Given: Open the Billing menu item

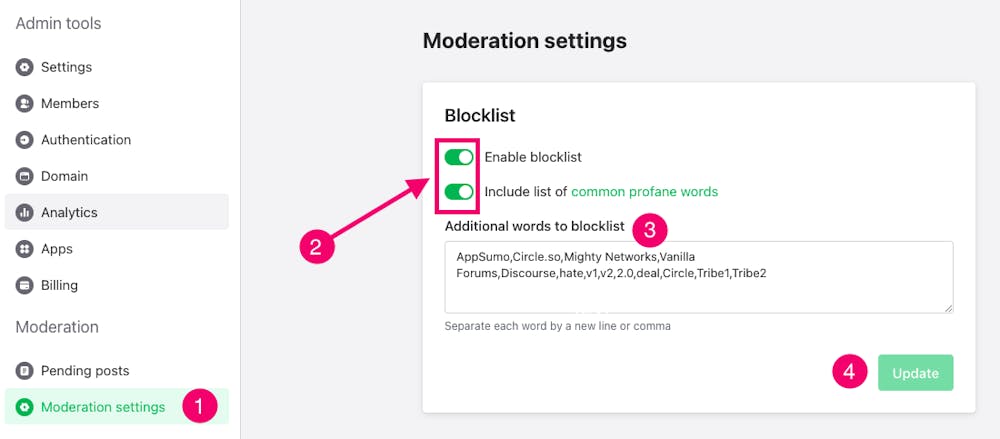Looking at the screenshot, I should click(59, 285).
